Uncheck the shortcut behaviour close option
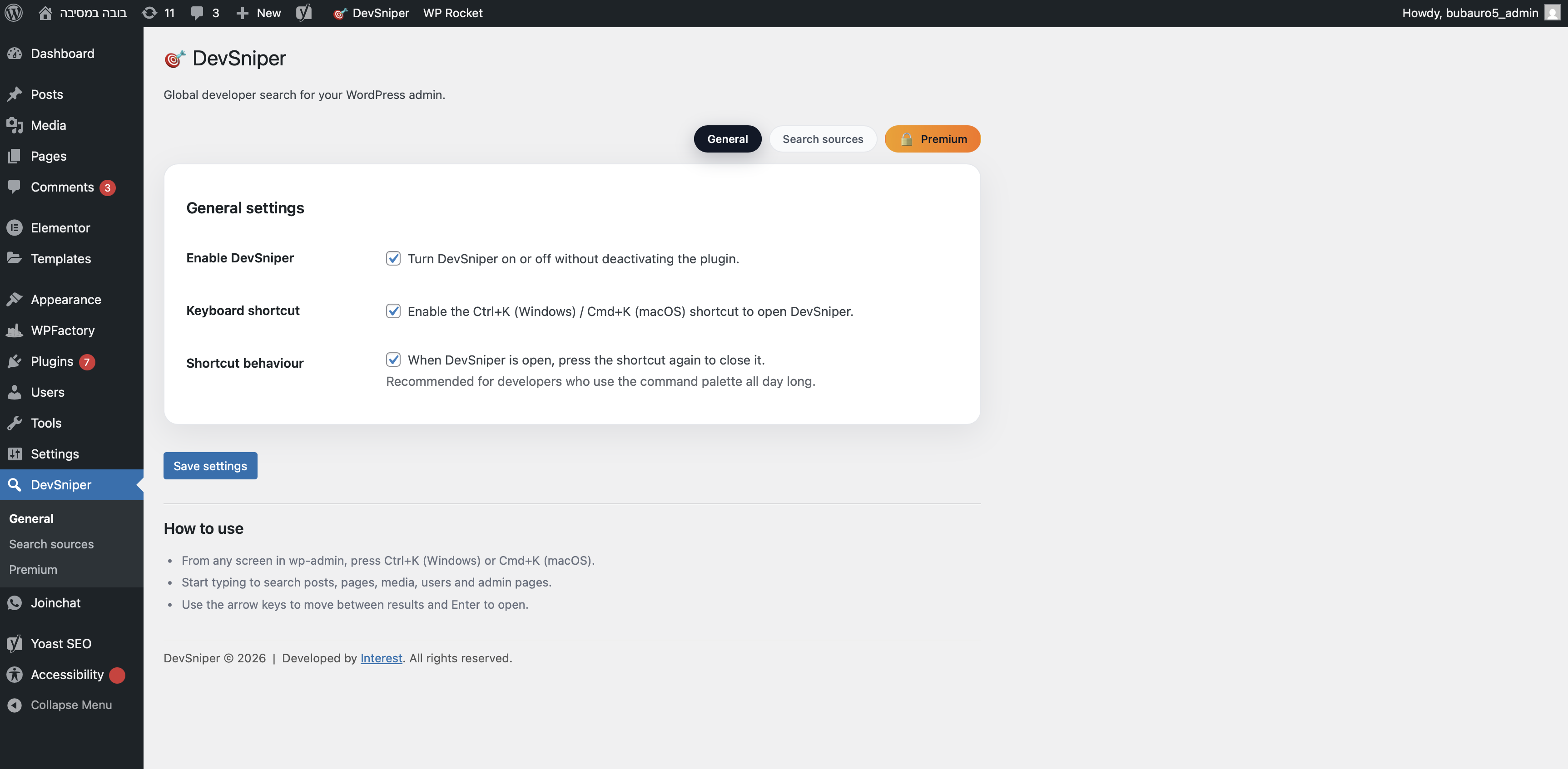Image resolution: width=1568 pixels, height=769 pixels. click(393, 360)
